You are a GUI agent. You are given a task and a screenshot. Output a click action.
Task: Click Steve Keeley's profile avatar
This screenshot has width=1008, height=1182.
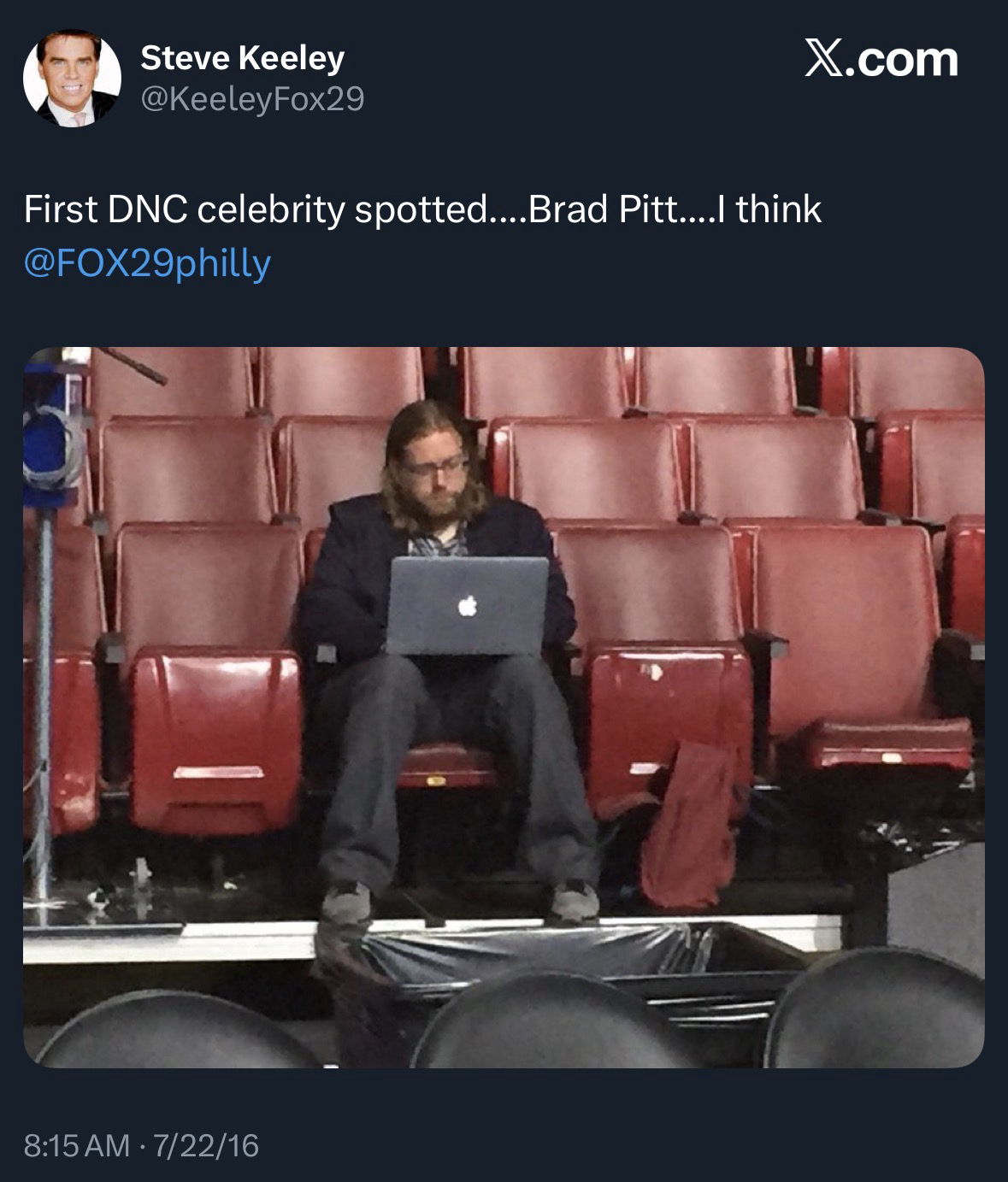pyautogui.click(x=72, y=79)
